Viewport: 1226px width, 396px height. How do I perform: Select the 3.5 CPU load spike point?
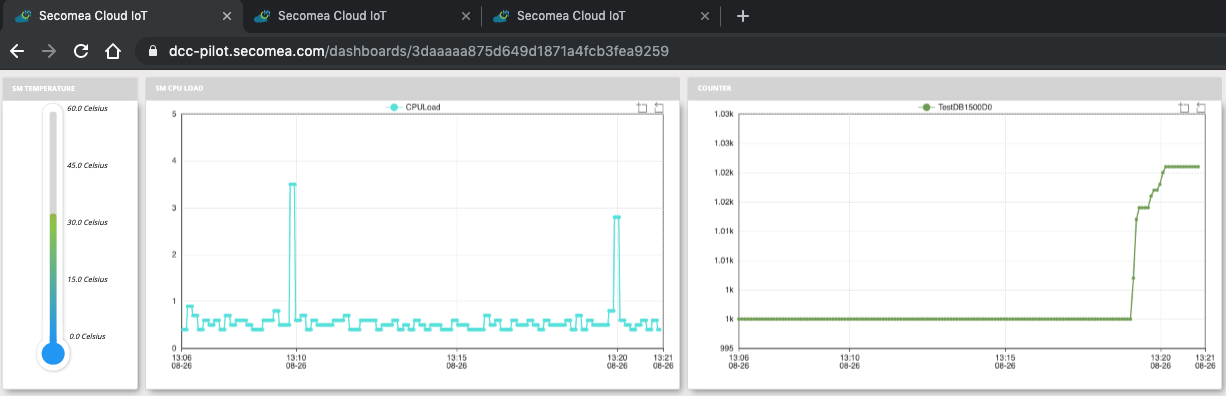(x=292, y=184)
